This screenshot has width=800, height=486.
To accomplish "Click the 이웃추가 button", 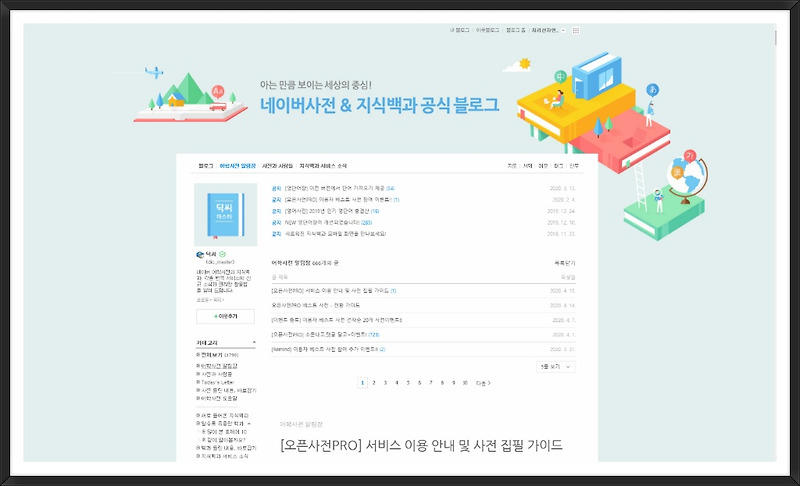I will [x=226, y=317].
